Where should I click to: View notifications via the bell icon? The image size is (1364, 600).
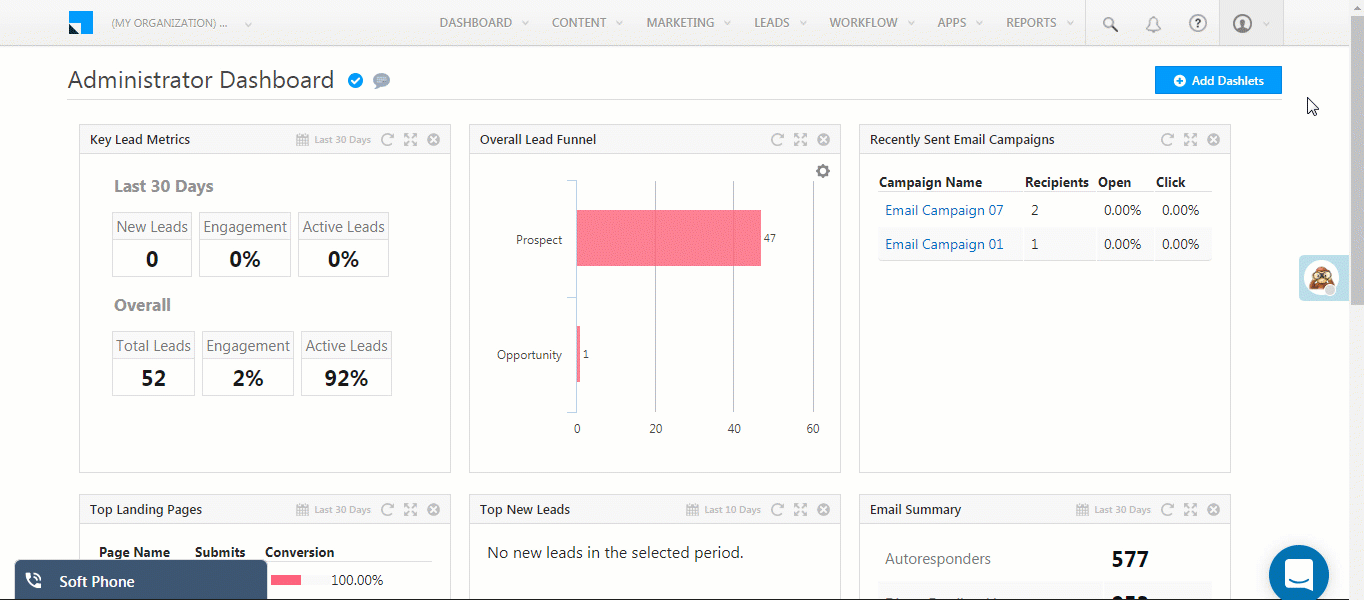pos(1153,23)
